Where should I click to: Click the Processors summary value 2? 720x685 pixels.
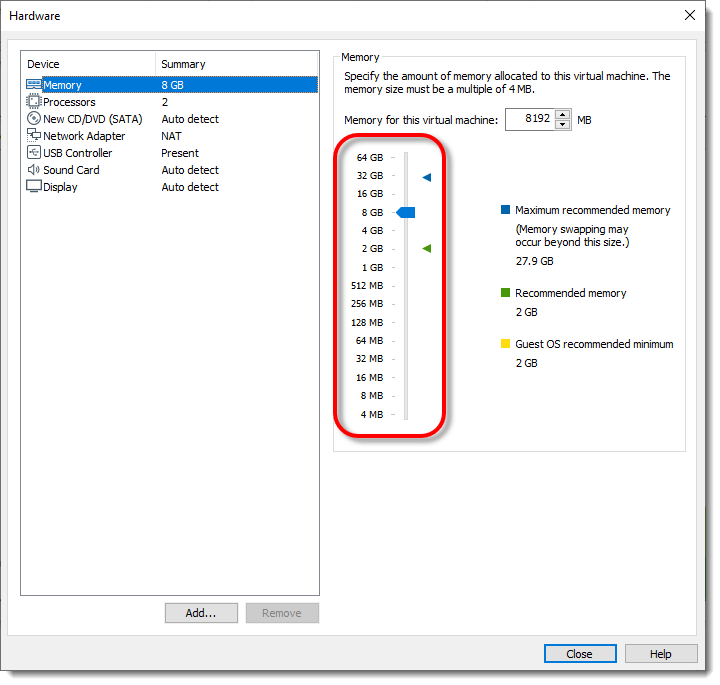165,102
